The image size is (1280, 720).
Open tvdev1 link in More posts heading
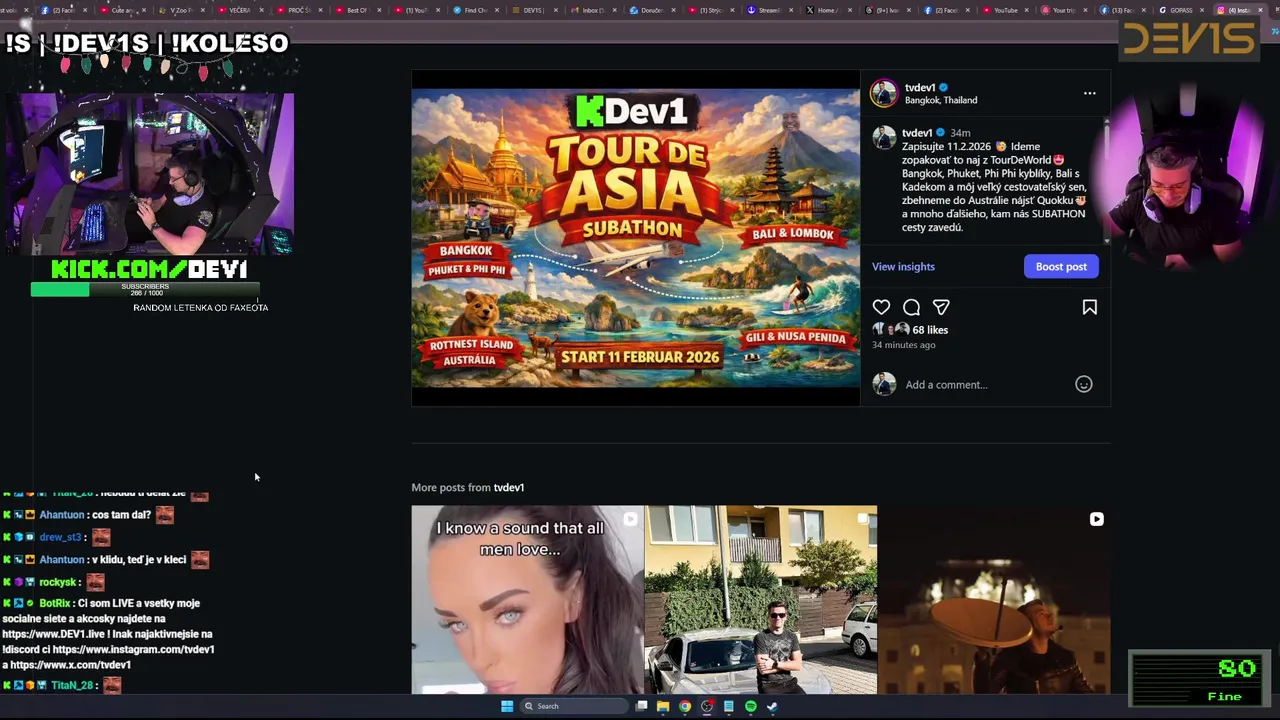(509, 487)
